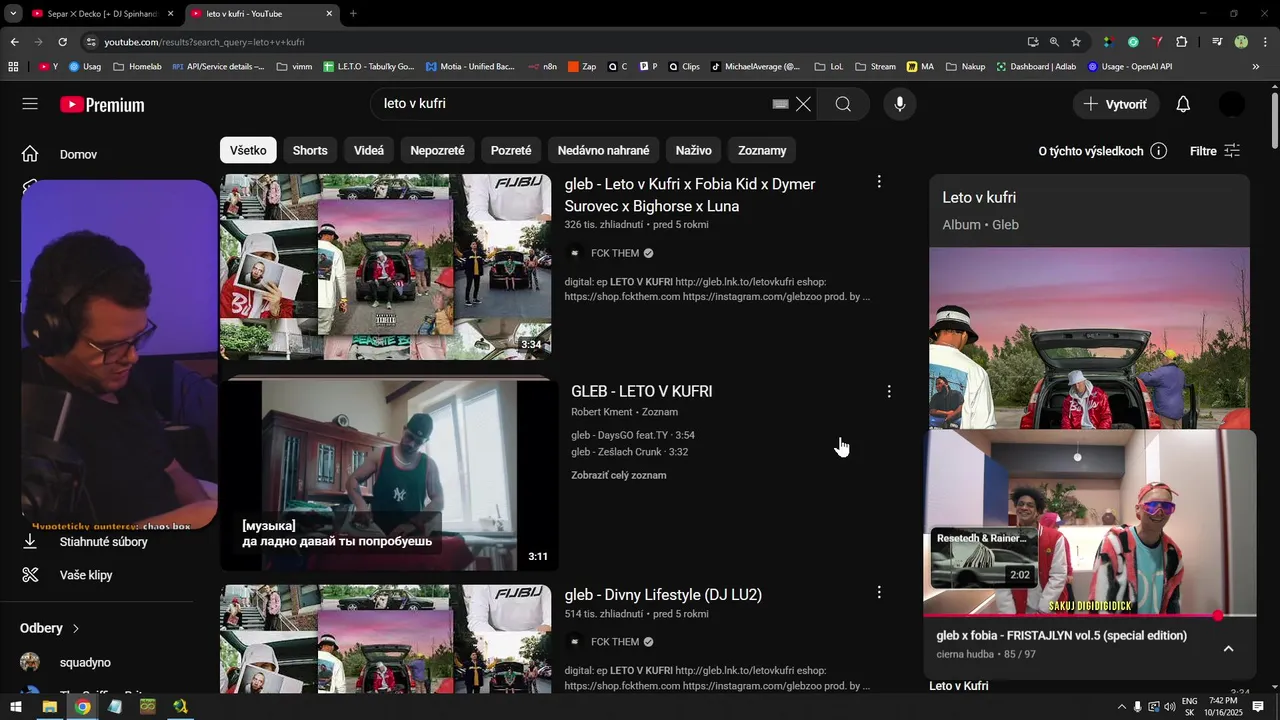
Task: Open title gleb - Divny Lifestyle (DJ LU2)
Action: [x=663, y=594]
